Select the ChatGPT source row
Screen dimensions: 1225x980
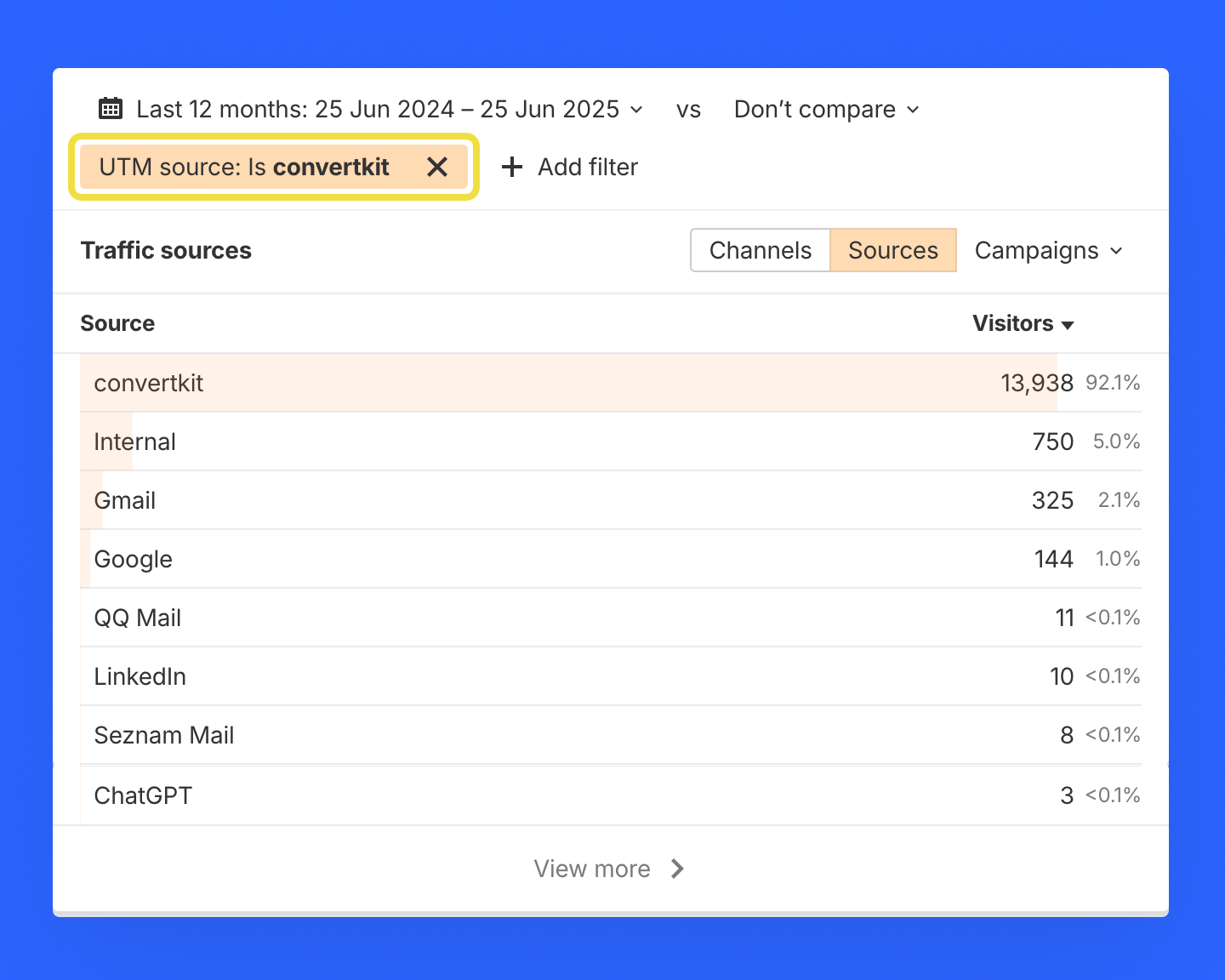(611, 795)
